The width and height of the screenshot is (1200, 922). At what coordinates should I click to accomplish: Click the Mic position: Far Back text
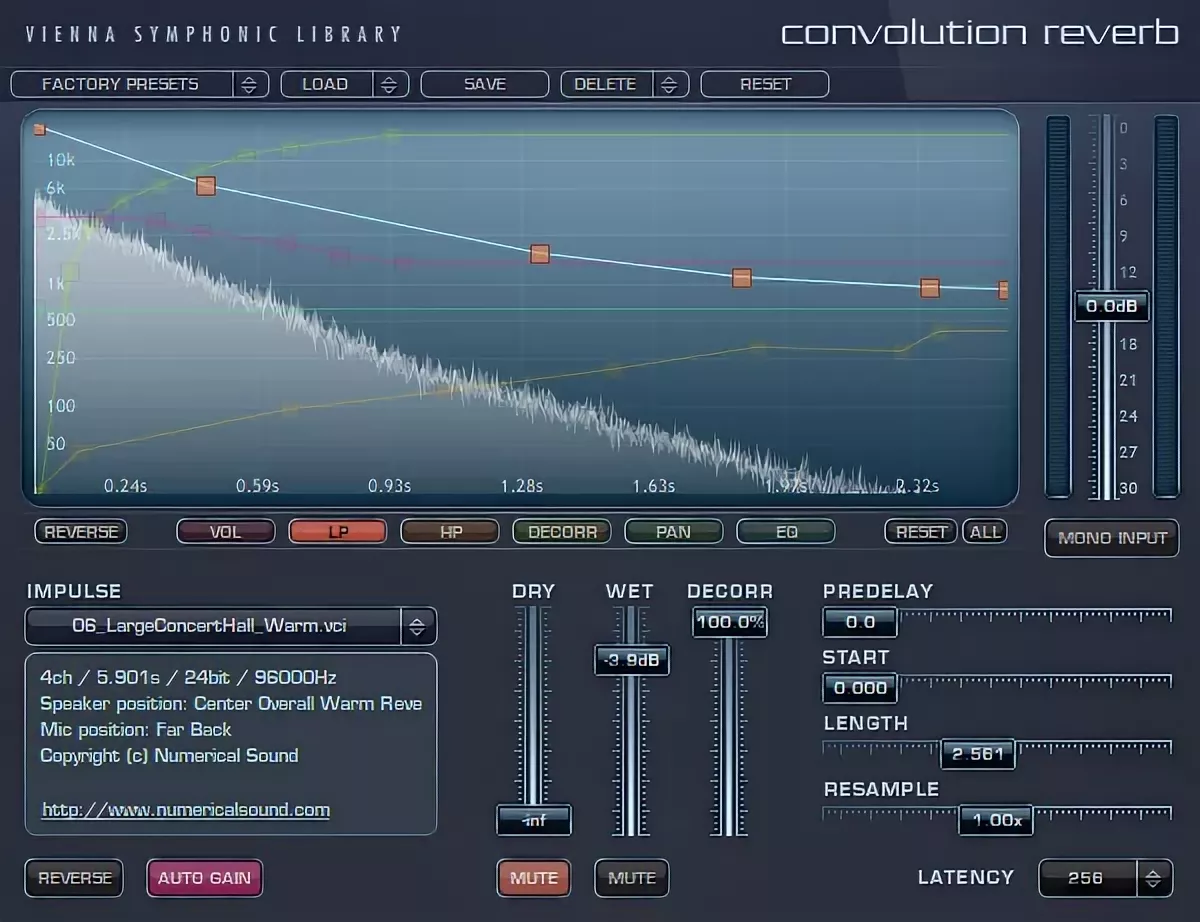[x=136, y=729]
